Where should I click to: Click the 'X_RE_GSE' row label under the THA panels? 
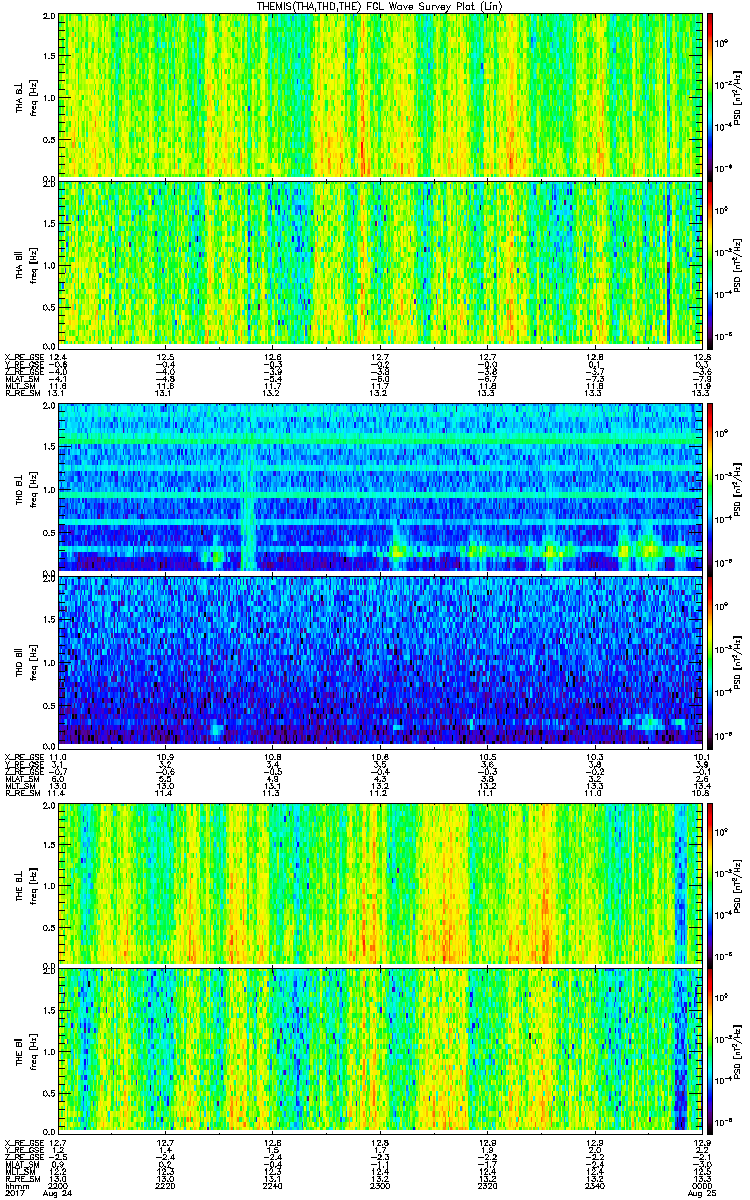[24, 357]
